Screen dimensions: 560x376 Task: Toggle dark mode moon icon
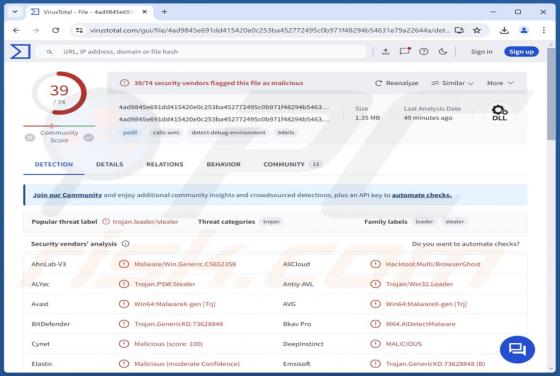pos(443,51)
